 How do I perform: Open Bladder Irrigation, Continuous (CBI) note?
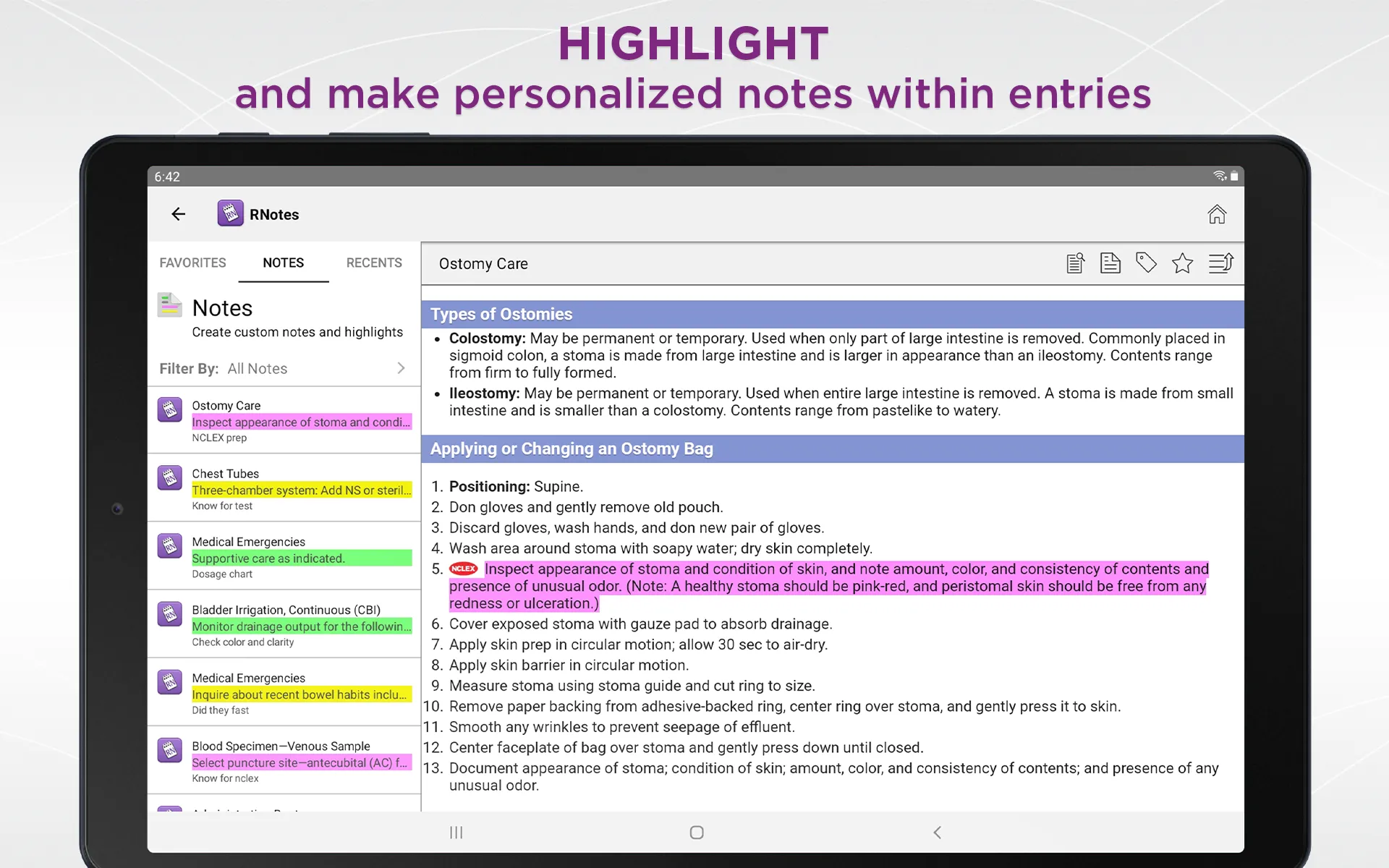coord(284,624)
